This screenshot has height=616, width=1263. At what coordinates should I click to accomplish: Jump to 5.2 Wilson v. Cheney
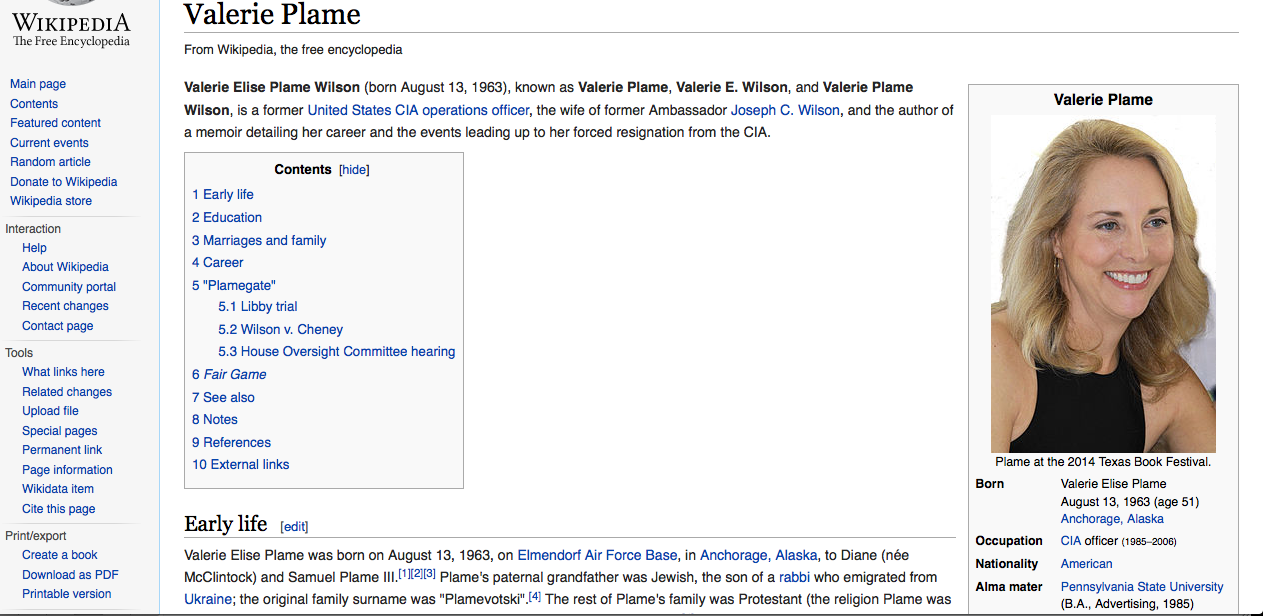click(x=281, y=329)
